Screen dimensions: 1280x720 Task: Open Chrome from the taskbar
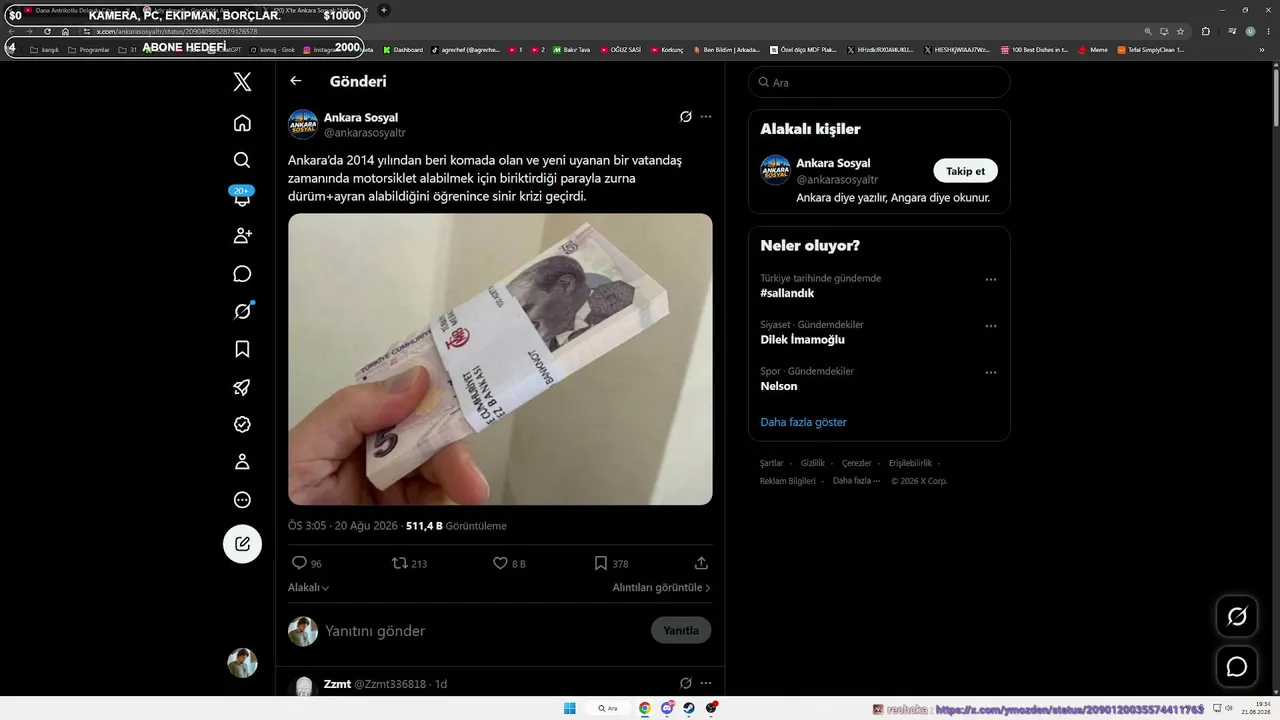point(645,708)
